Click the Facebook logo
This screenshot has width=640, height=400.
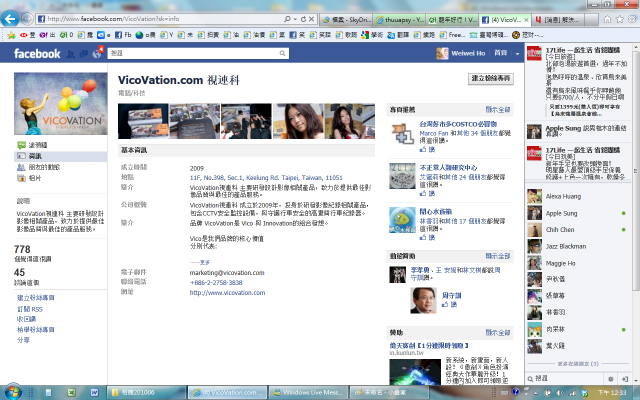(x=37, y=53)
